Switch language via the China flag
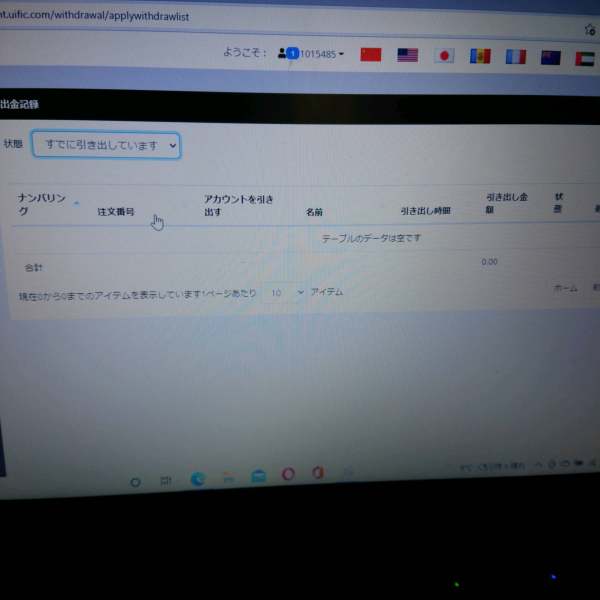Image resolution: width=600 pixels, height=600 pixels. click(370, 55)
